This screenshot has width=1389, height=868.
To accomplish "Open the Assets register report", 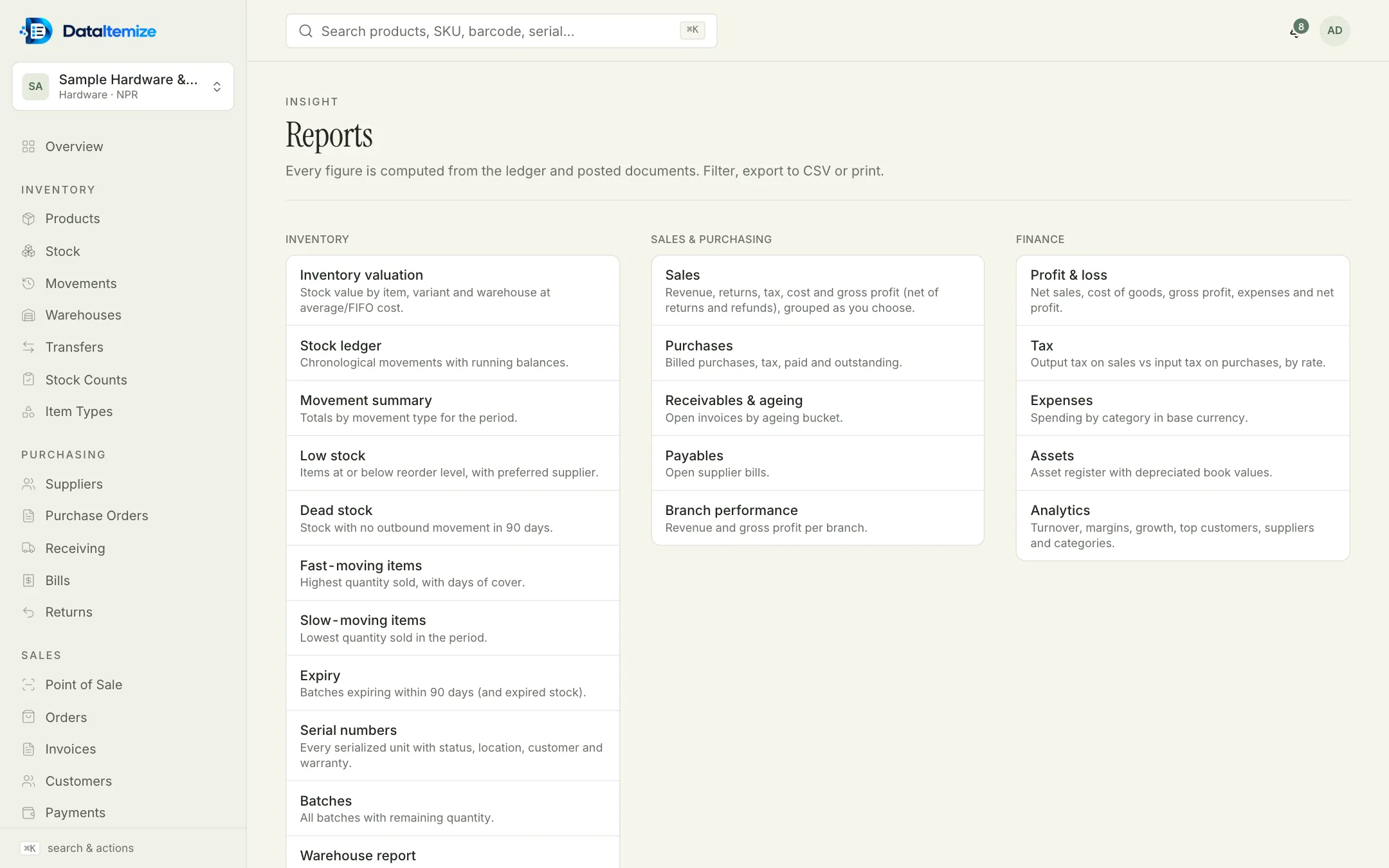I will coord(1183,464).
